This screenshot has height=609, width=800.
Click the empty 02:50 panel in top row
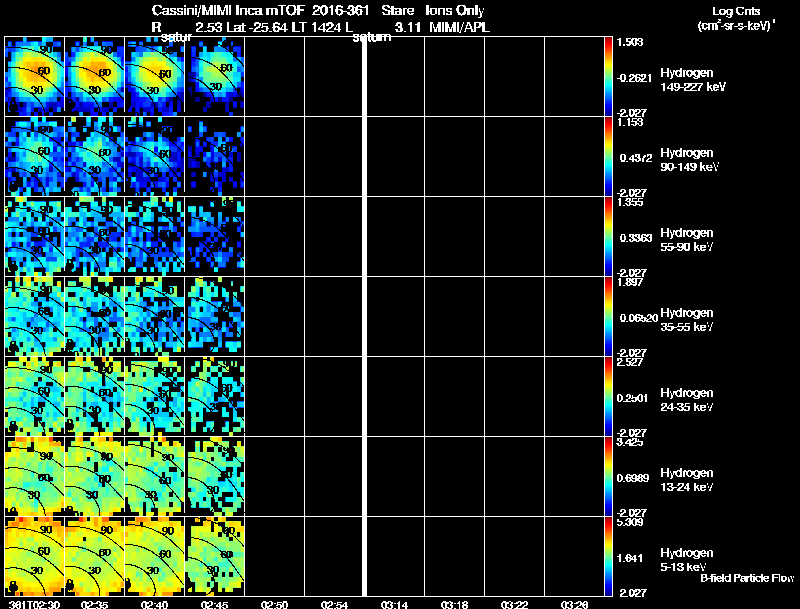tap(274, 77)
